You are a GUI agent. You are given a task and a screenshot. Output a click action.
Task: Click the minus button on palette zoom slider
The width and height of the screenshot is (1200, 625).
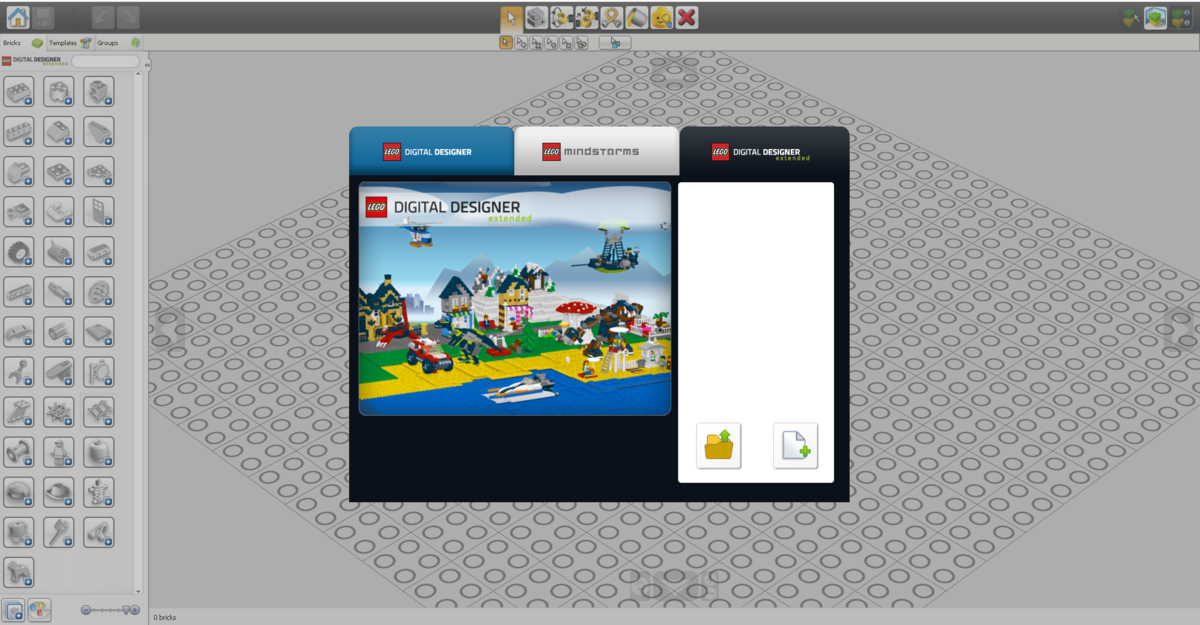86,609
